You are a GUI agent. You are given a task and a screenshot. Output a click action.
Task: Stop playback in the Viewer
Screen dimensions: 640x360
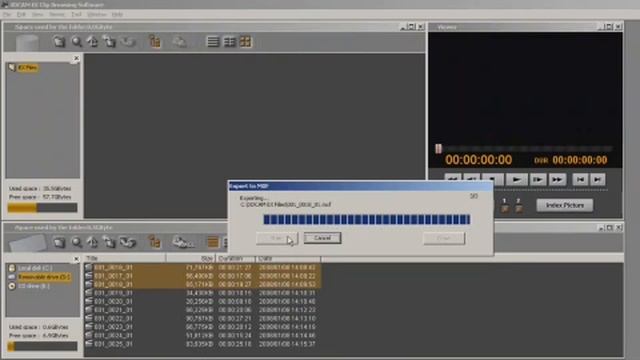tap(493, 180)
